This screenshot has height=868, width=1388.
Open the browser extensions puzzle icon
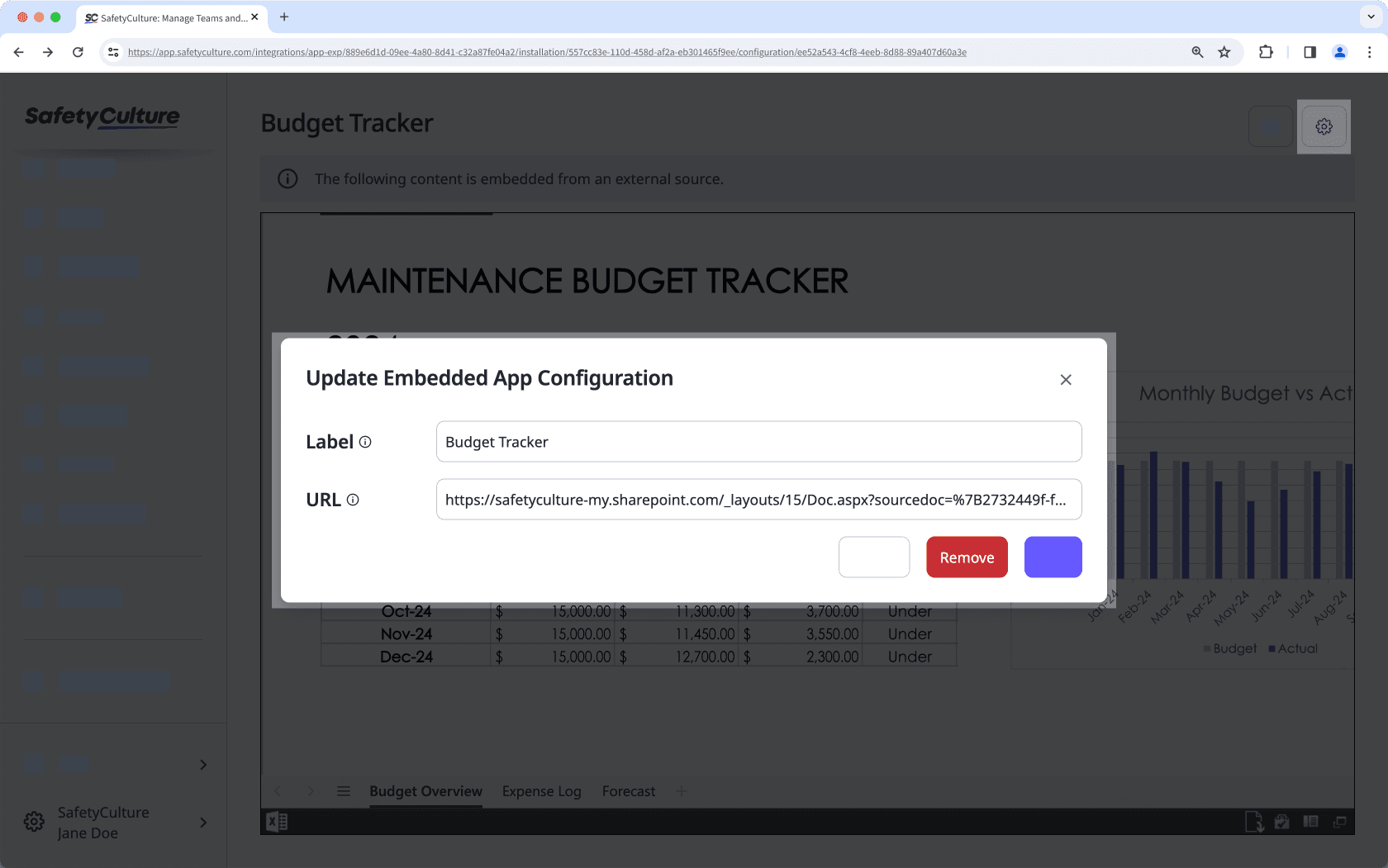point(1266,52)
